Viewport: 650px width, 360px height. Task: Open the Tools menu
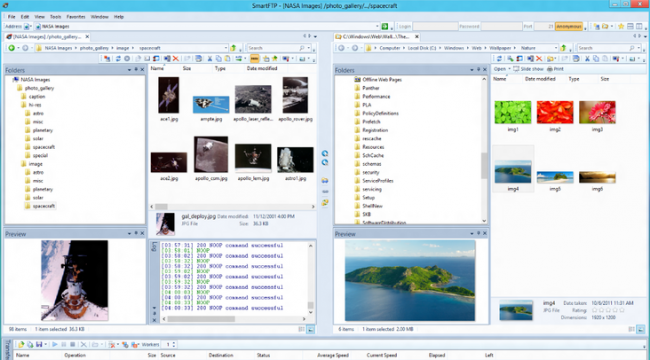56,17
